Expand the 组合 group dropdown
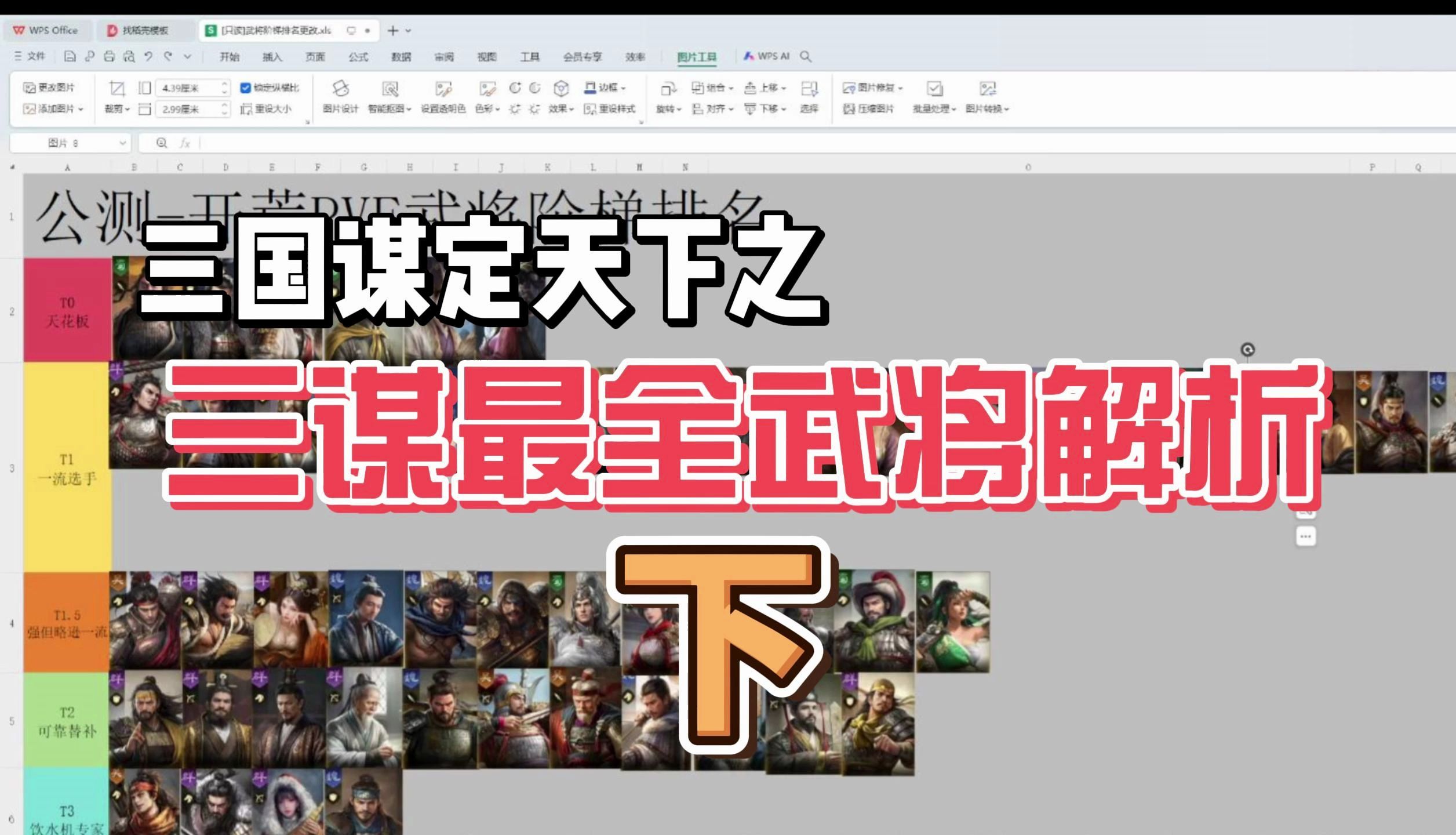1456x835 pixels. (730, 88)
